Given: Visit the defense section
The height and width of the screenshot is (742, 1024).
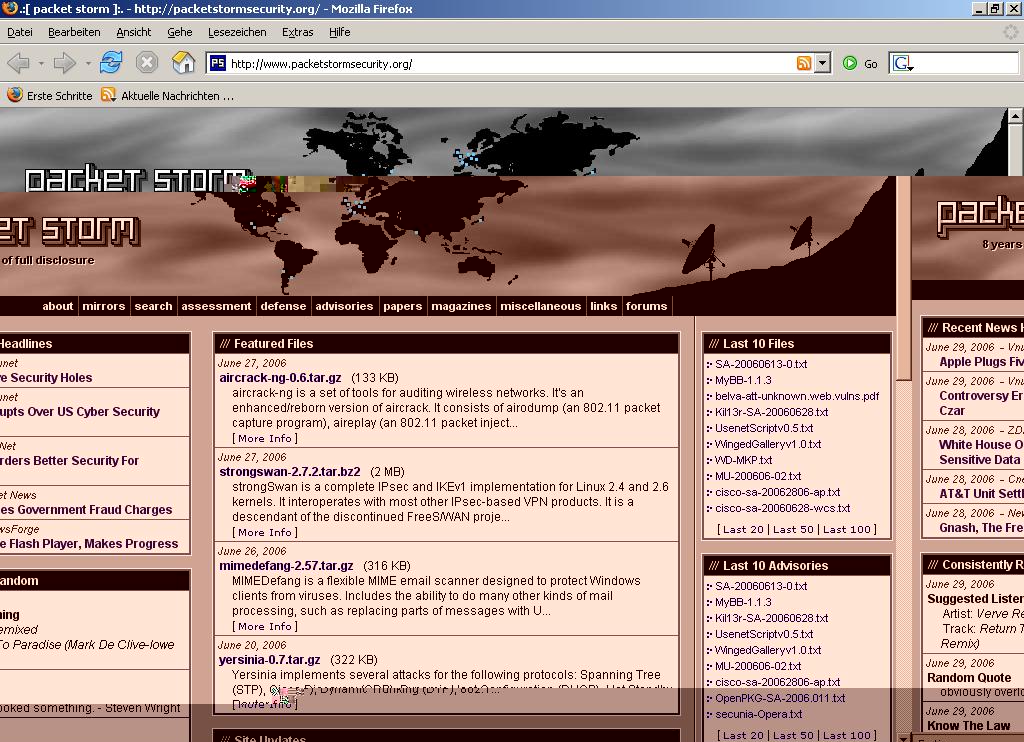Looking at the screenshot, I should (283, 306).
